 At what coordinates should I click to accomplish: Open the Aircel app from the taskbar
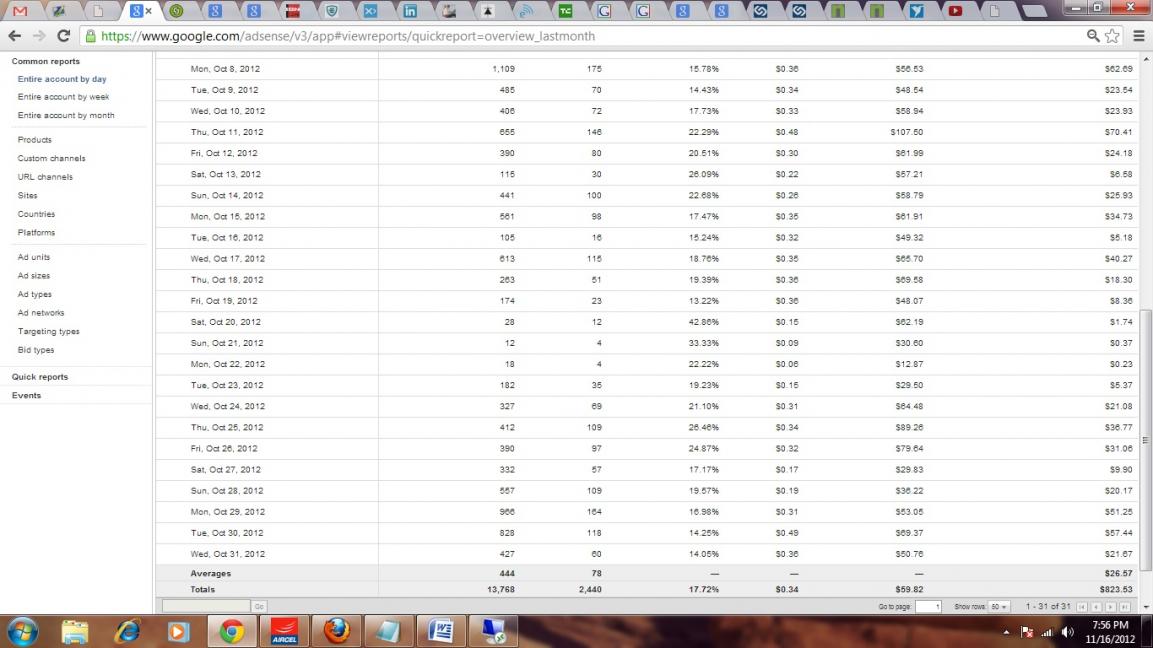click(x=284, y=632)
